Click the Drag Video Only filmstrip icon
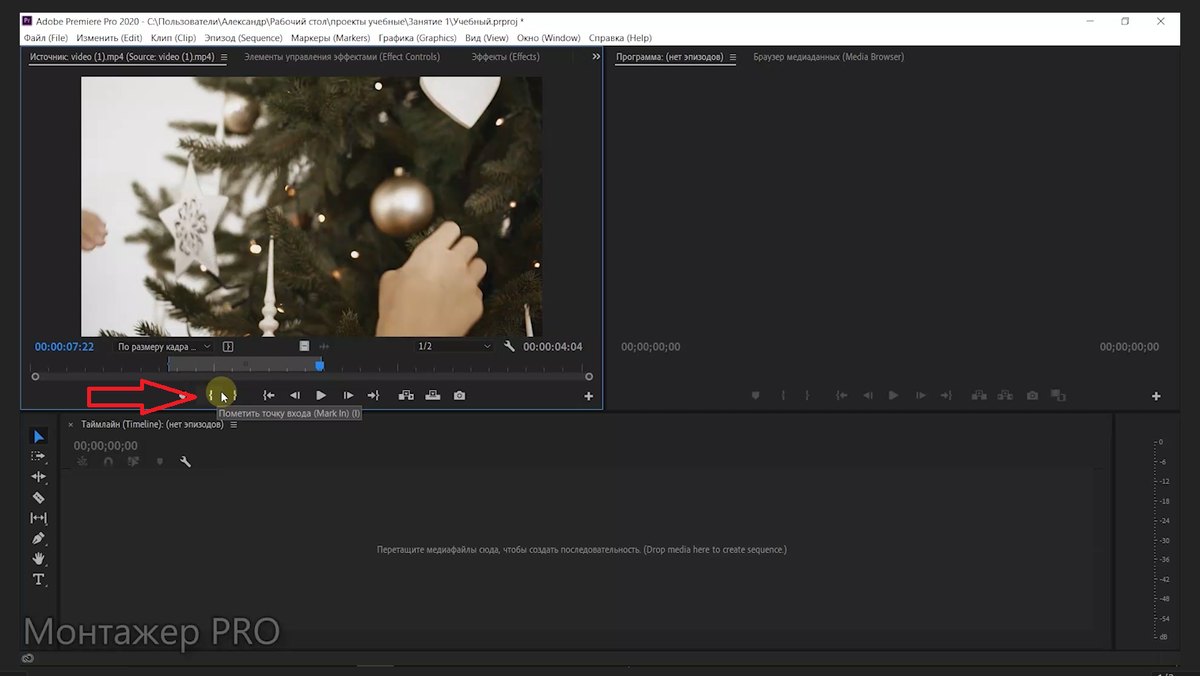 pos(305,346)
